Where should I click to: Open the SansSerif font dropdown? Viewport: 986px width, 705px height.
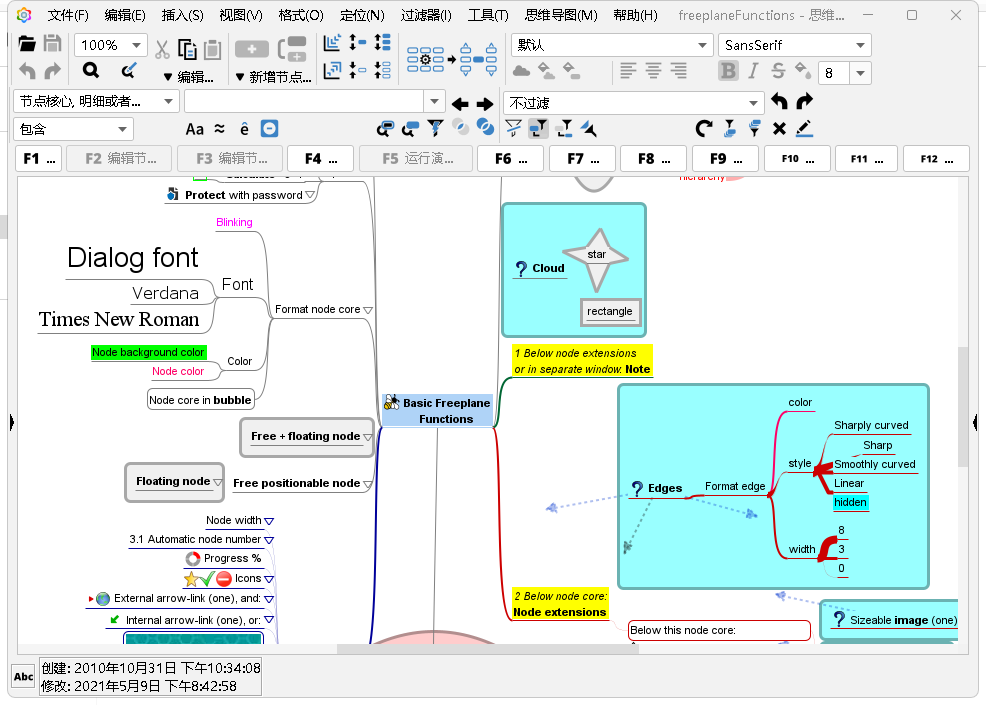point(860,46)
